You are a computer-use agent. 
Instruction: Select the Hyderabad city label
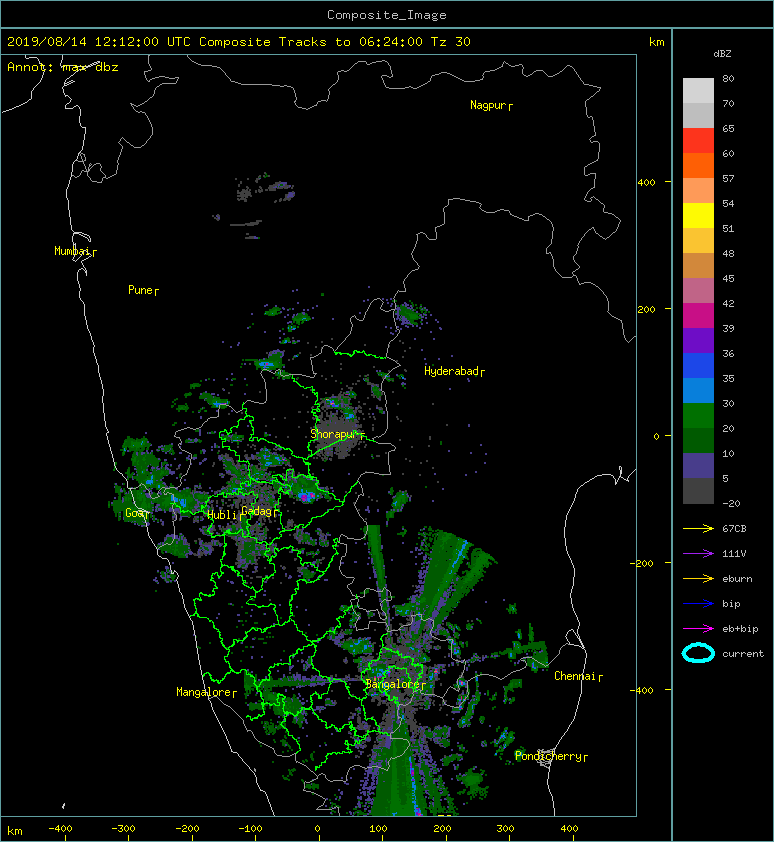pos(452,371)
